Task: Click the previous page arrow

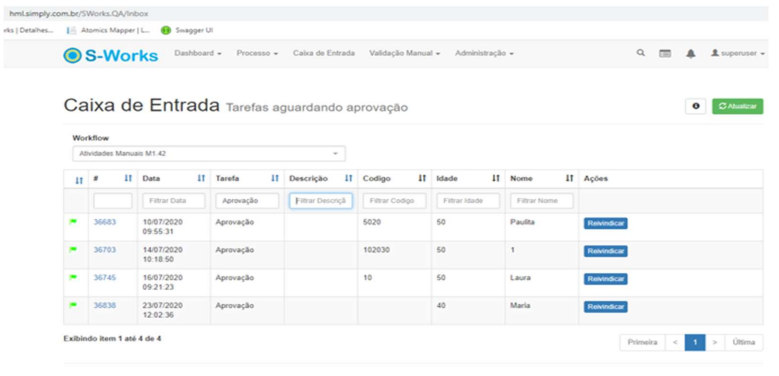Action: tap(675, 342)
